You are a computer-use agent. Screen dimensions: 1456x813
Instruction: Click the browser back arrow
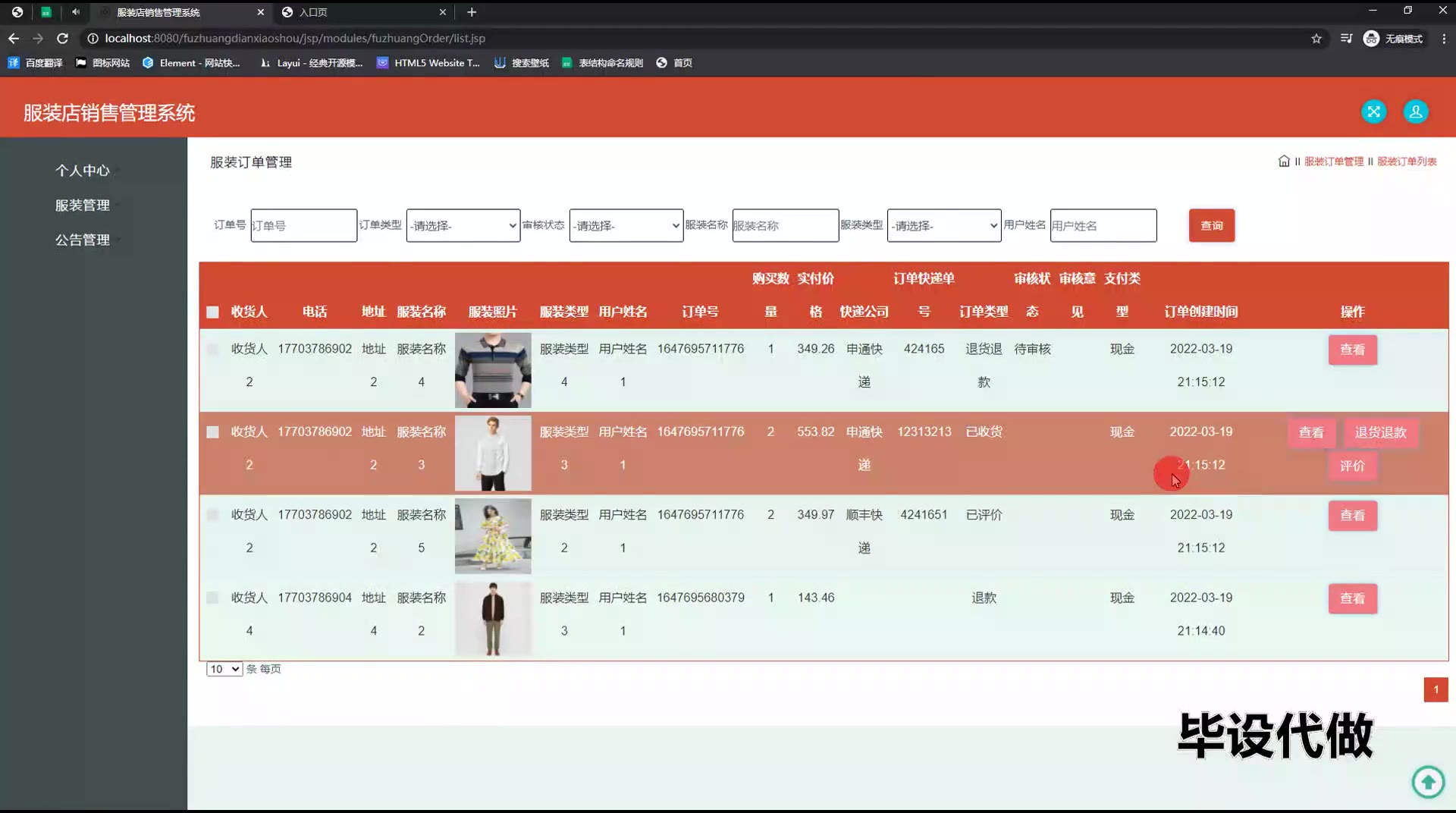14,38
